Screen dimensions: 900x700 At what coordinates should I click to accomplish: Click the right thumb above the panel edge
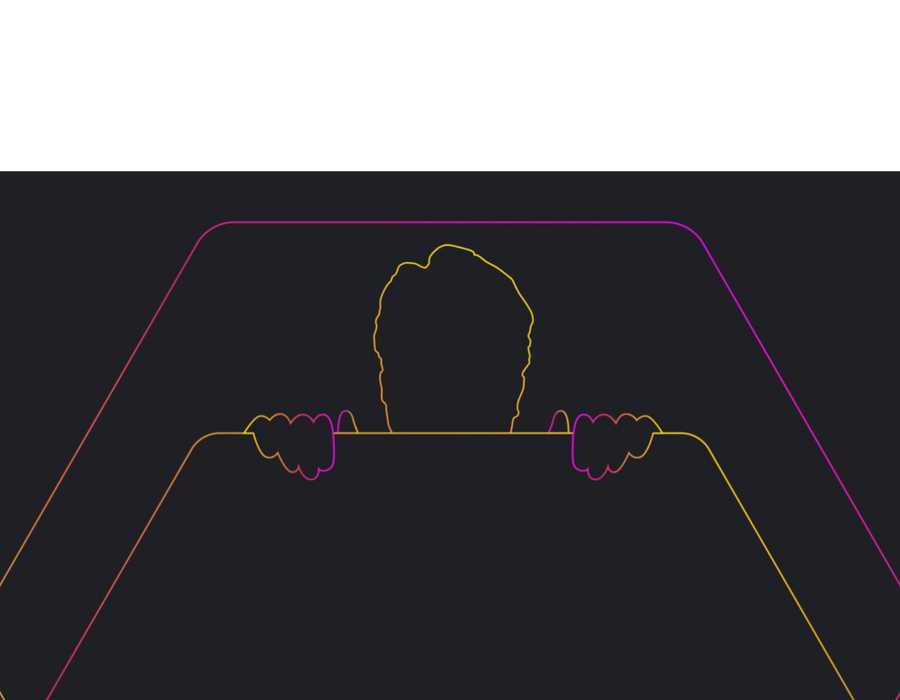[559, 422]
